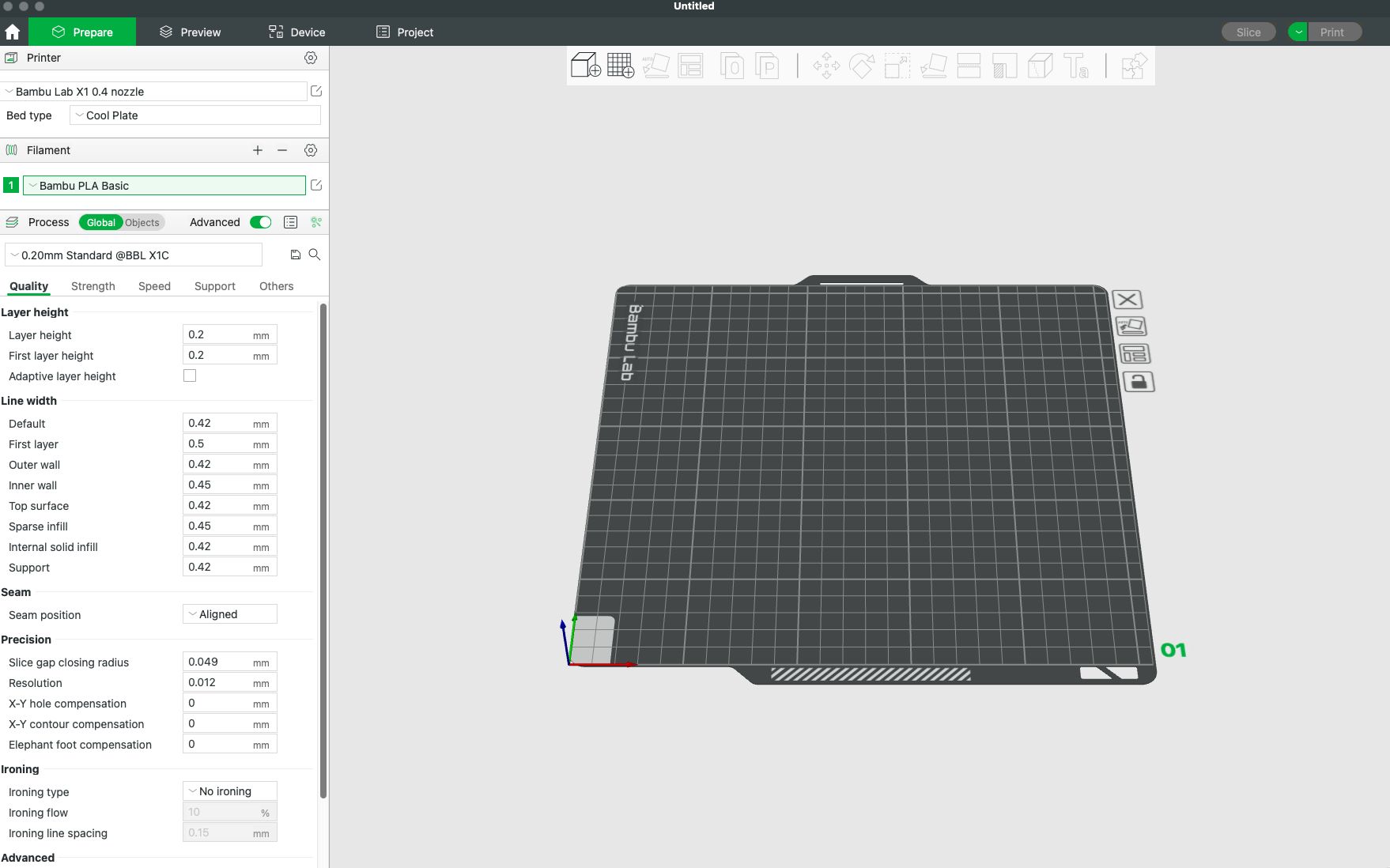
Task: Enable Adaptive layer height checkbox
Action: coord(190,376)
